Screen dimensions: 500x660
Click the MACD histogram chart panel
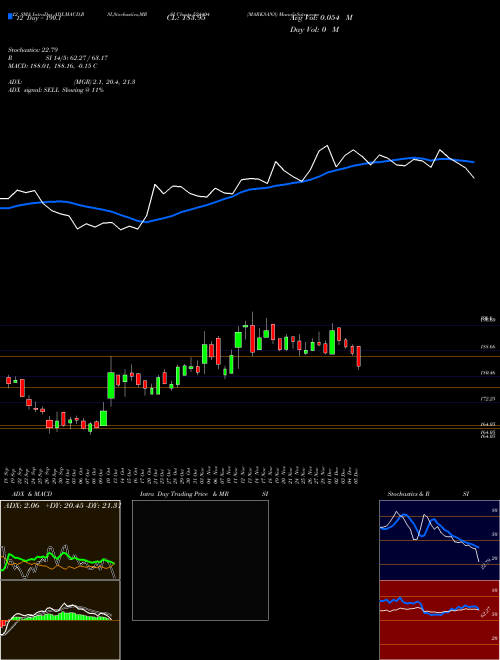click(60, 620)
